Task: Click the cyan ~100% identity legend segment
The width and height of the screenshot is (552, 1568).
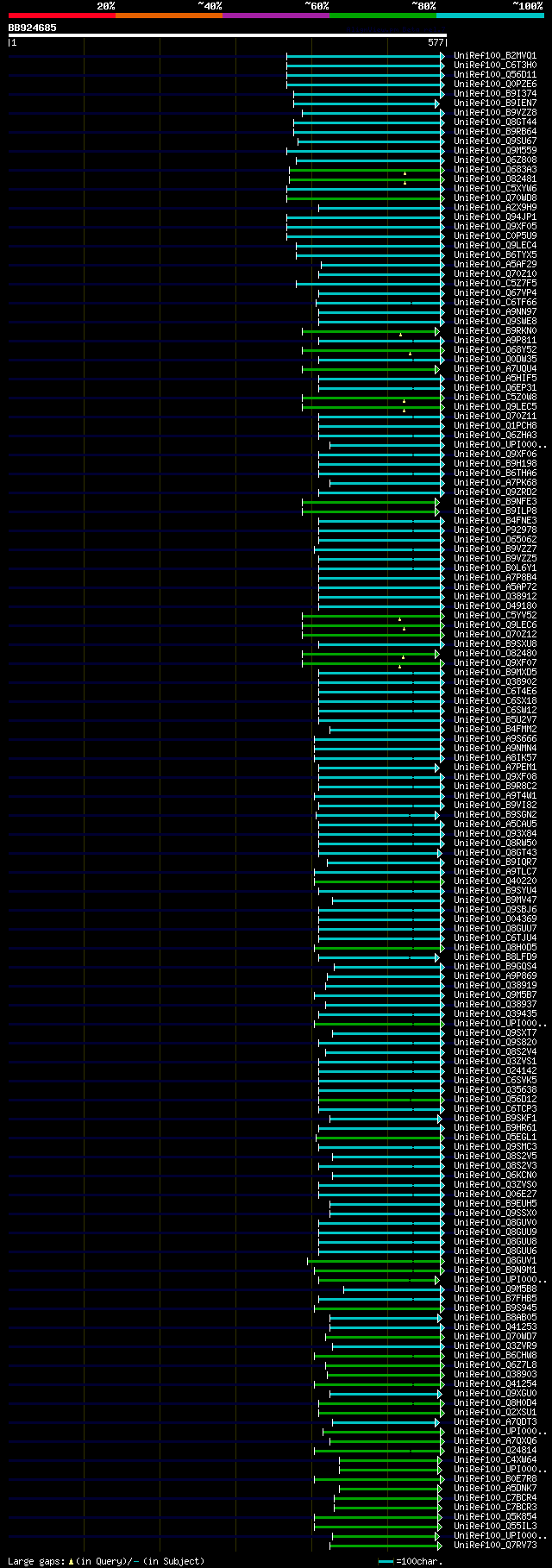Action: pos(490,16)
